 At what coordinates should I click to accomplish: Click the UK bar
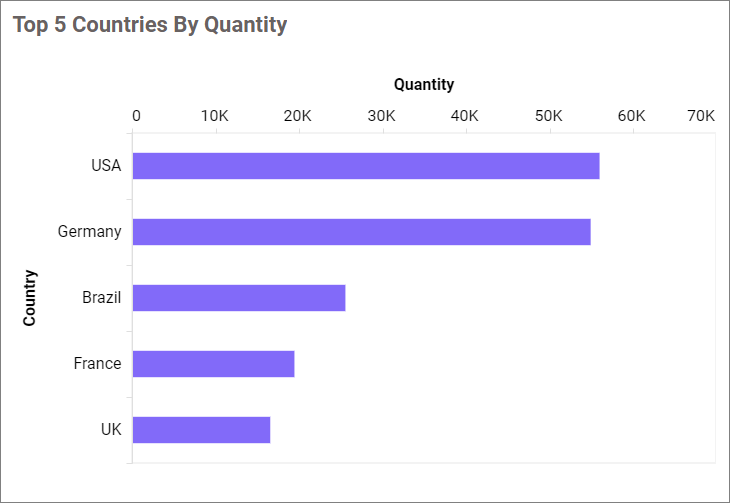click(201, 430)
